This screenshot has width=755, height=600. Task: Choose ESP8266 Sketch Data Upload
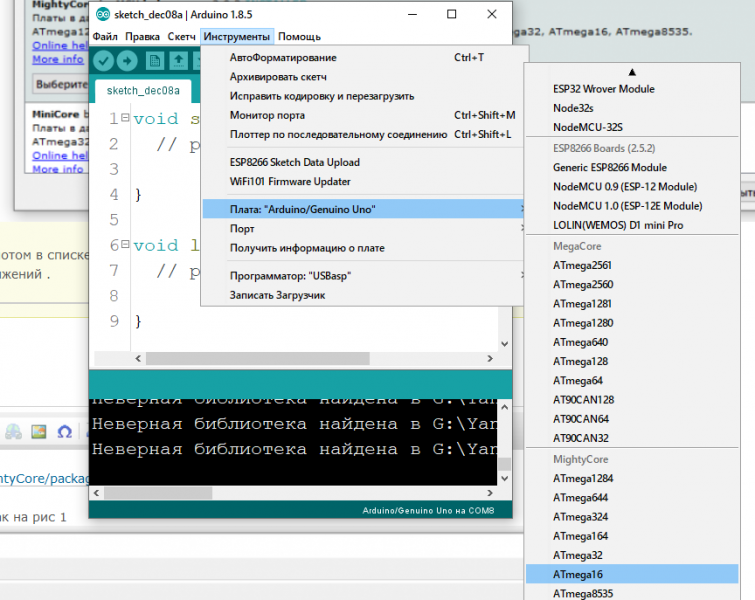pos(363,162)
